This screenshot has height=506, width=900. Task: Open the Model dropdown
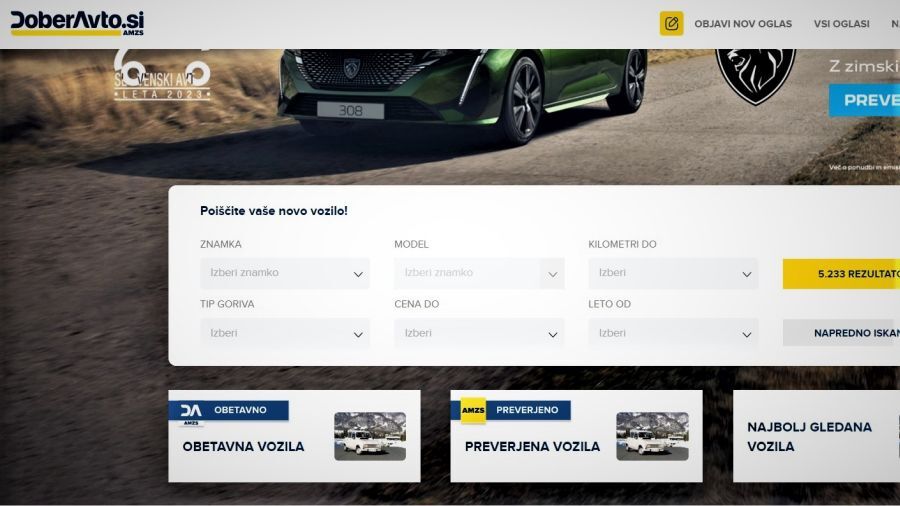tap(479, 273)
